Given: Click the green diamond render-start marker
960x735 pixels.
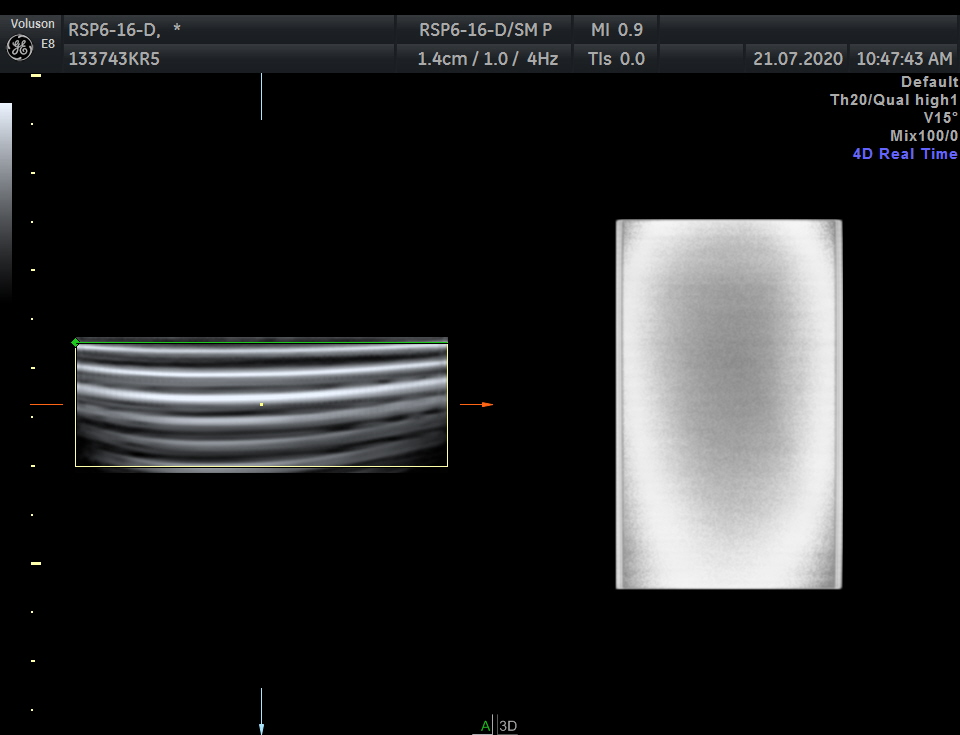Looking at the screenshot, I should tap(76, 343).
